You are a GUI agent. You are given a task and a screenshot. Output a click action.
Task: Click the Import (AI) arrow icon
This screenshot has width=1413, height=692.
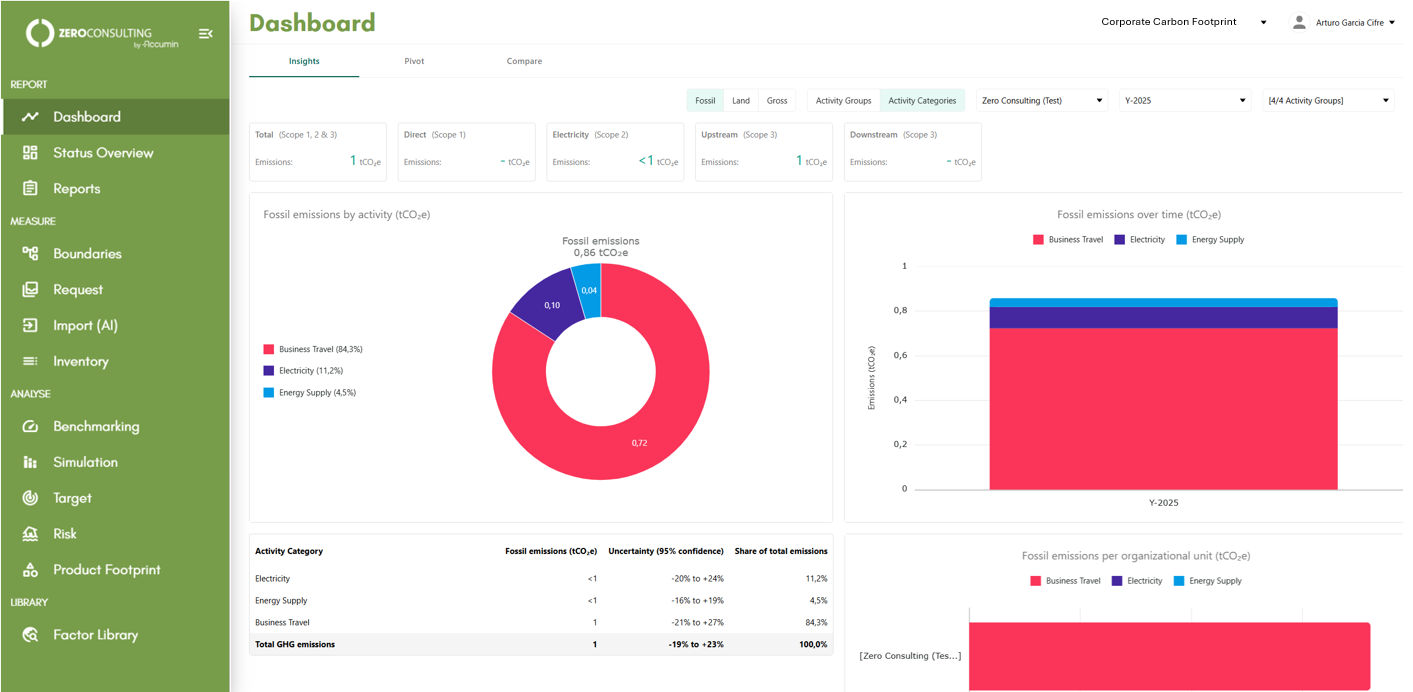pos(31,326)
